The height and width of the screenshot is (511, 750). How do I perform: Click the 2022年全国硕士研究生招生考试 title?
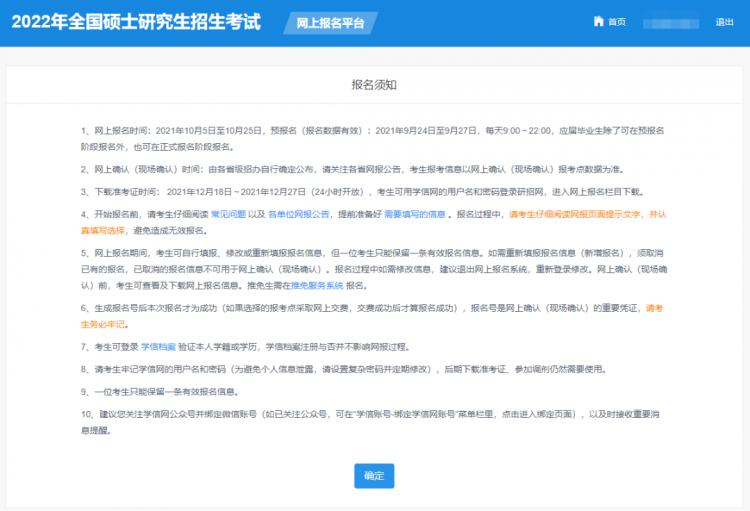coord(136,22)
